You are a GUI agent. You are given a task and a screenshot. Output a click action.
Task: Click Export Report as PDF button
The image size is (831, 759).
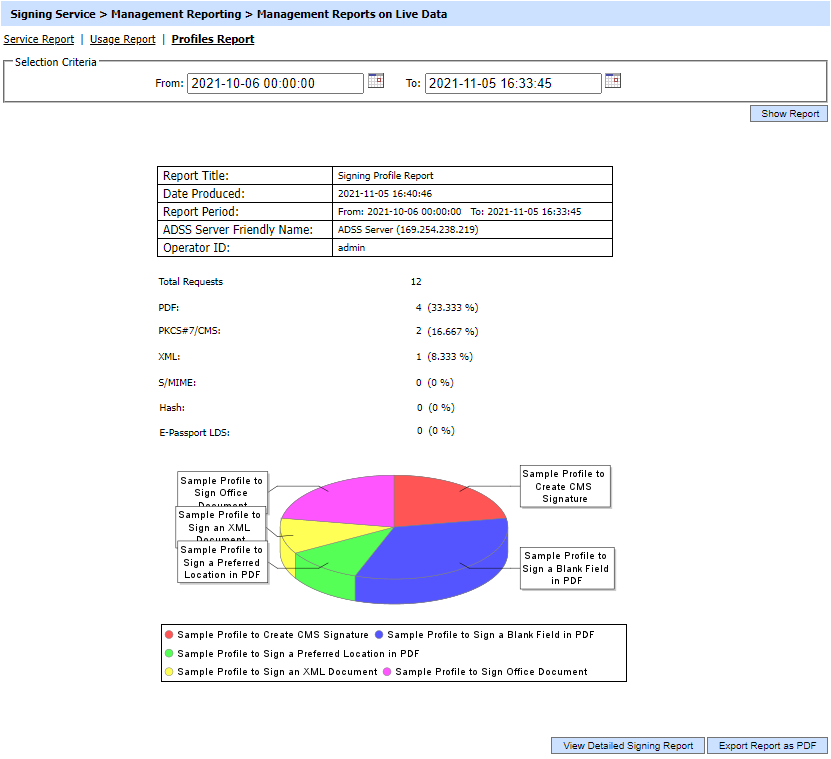(x=767, y=746)
